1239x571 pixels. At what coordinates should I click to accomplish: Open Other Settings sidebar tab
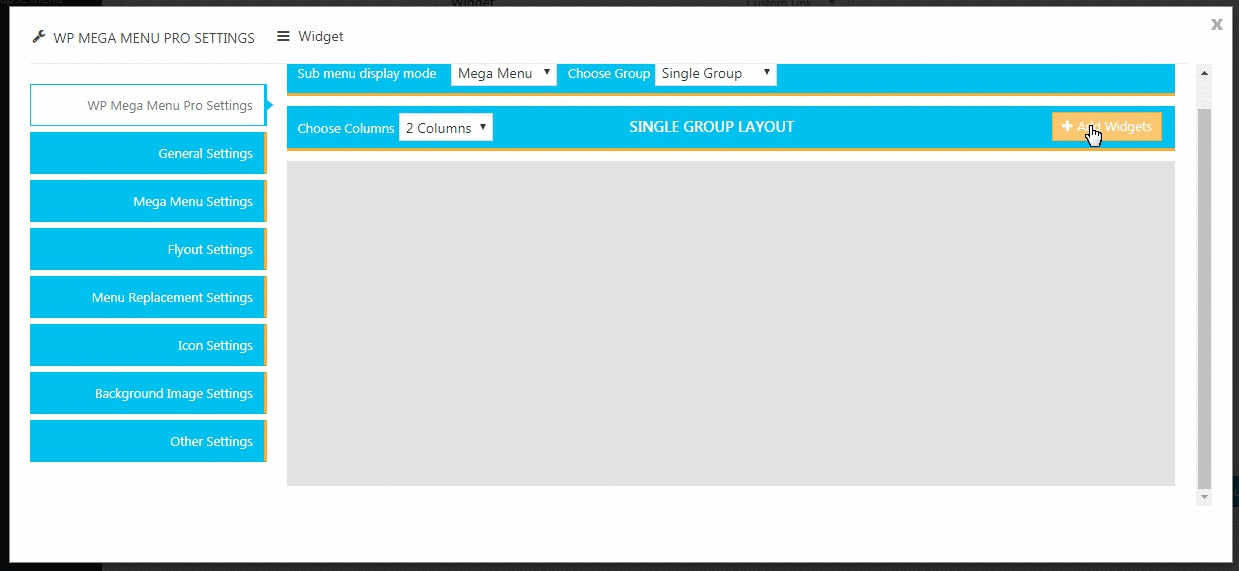pyautogui.click(x=148, y=441)
